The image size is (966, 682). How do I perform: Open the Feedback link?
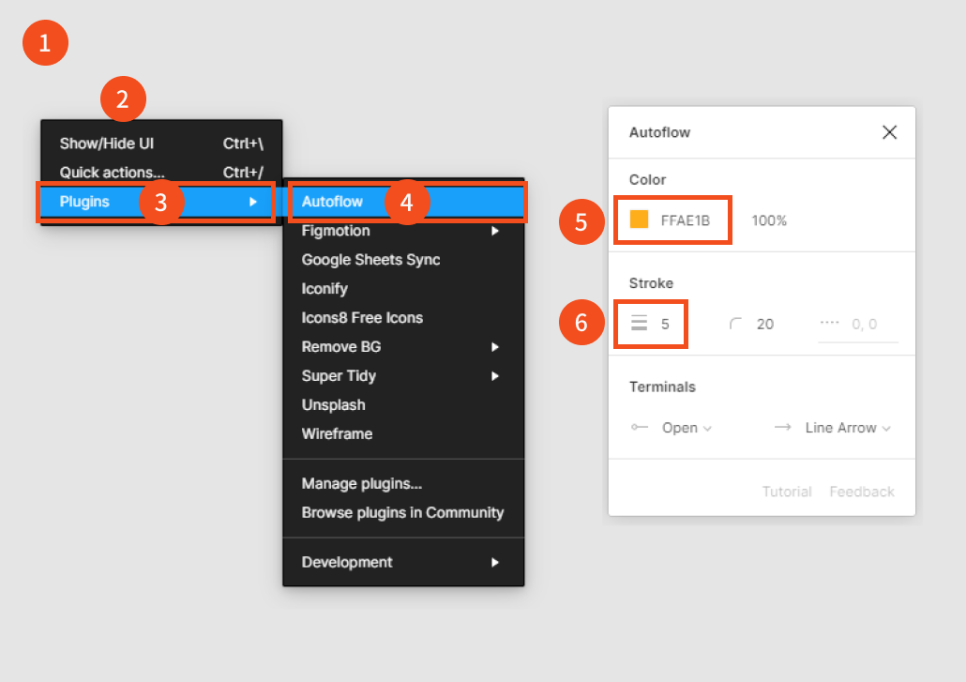(861, 492)
